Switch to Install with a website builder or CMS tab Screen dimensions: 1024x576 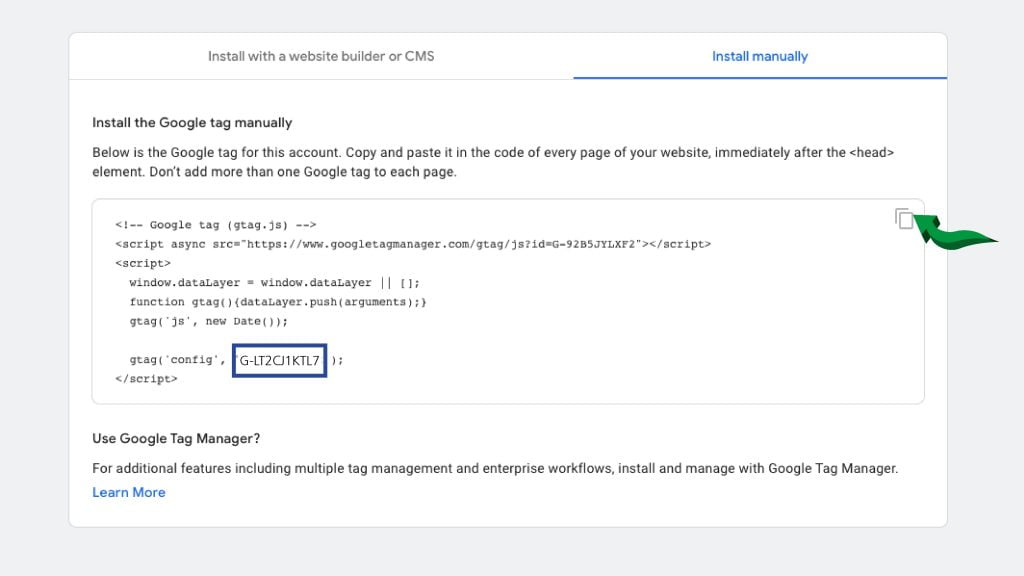click(x=321, y=56)
